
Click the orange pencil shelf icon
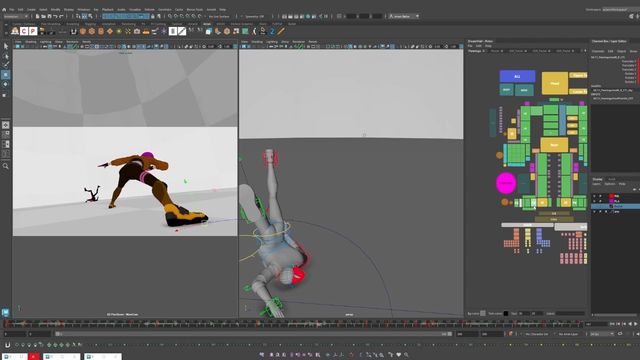coord(281,31)
